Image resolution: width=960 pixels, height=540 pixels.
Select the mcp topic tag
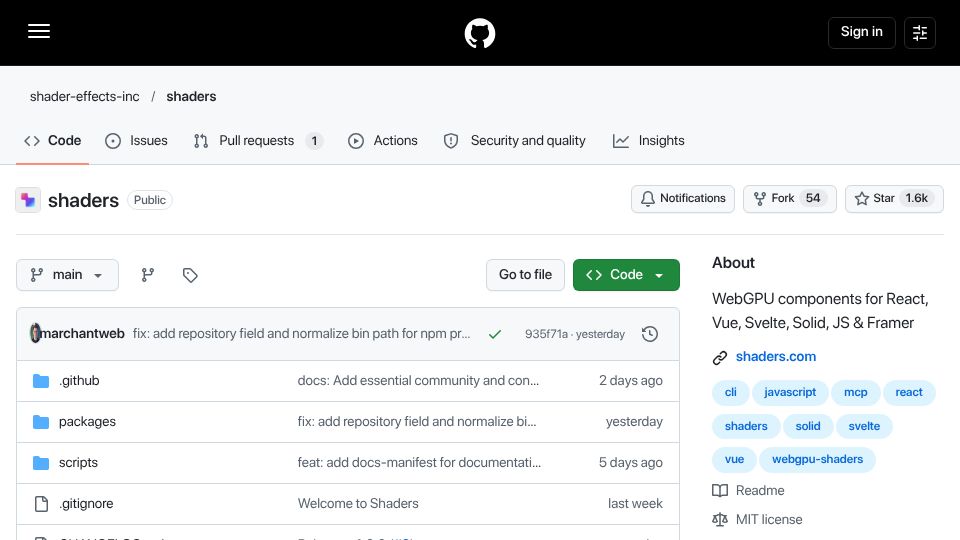pyautogui.click(x=855, y=392)
